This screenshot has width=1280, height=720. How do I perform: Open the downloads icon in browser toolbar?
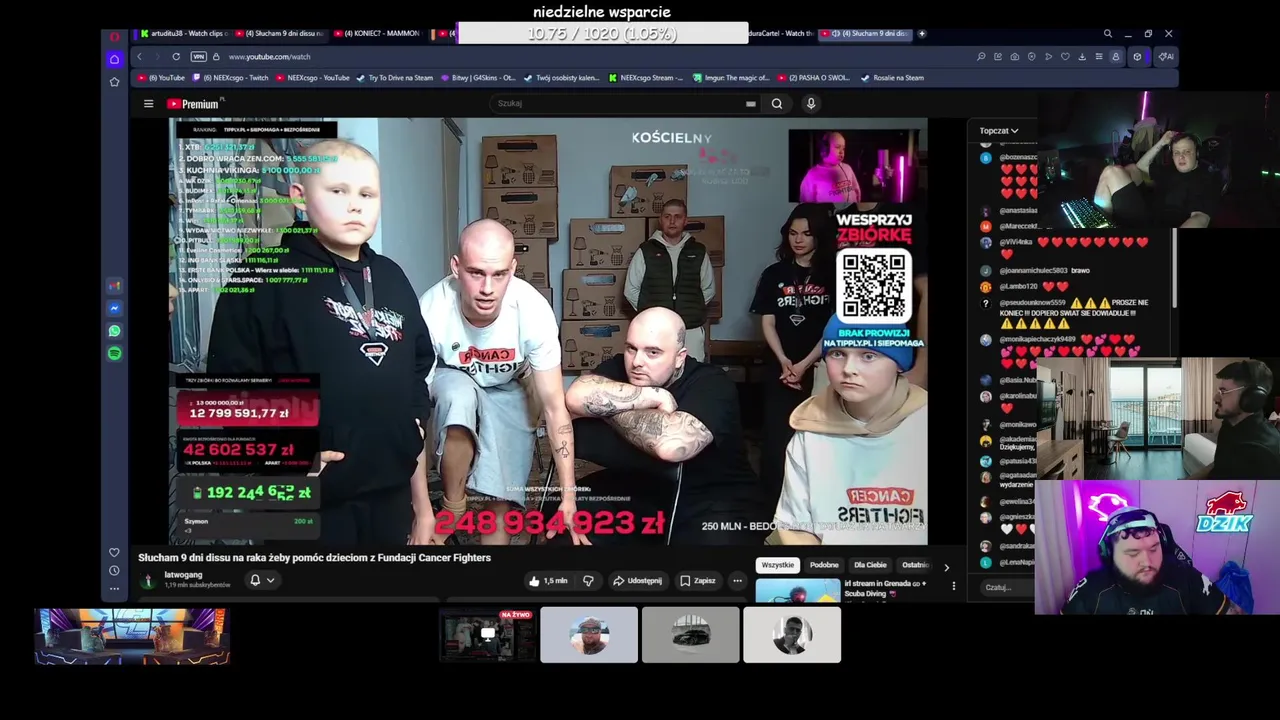tap(1082, 57)
